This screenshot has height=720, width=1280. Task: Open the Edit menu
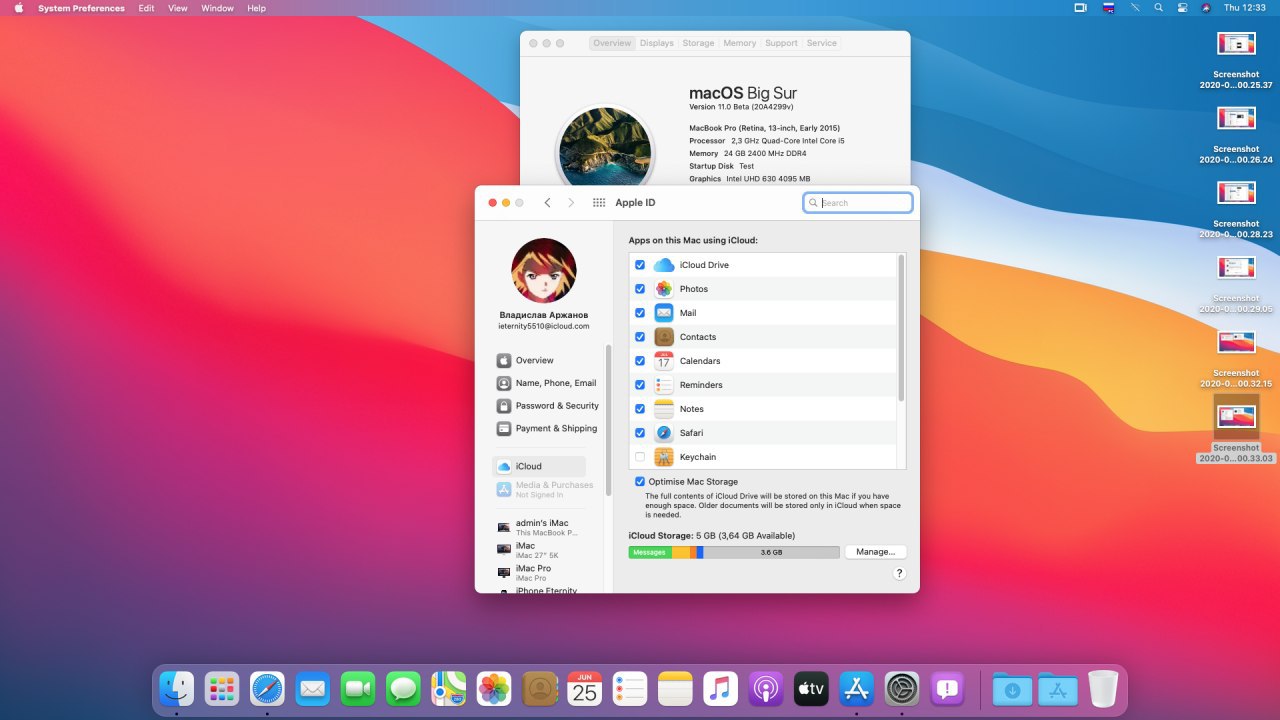coord(146,7)
